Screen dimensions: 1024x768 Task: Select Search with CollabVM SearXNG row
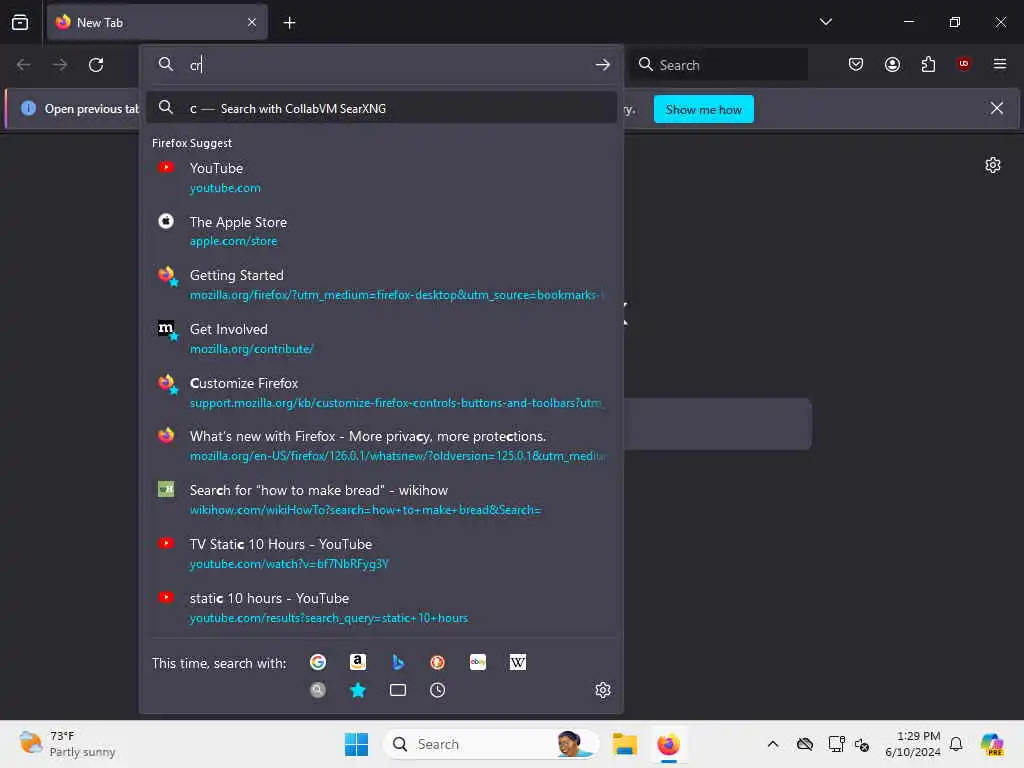click(381, 108)
